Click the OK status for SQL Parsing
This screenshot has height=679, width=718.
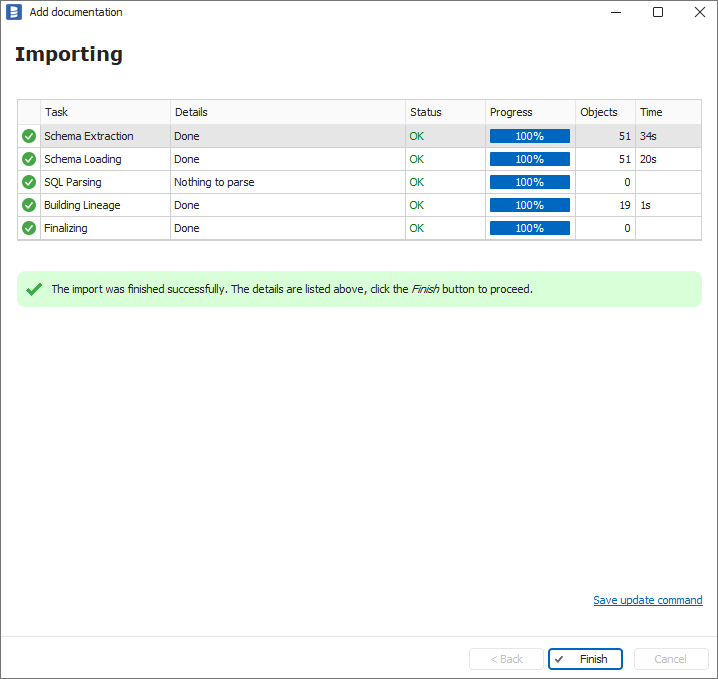pyautogui.click(x=417, y=182)
